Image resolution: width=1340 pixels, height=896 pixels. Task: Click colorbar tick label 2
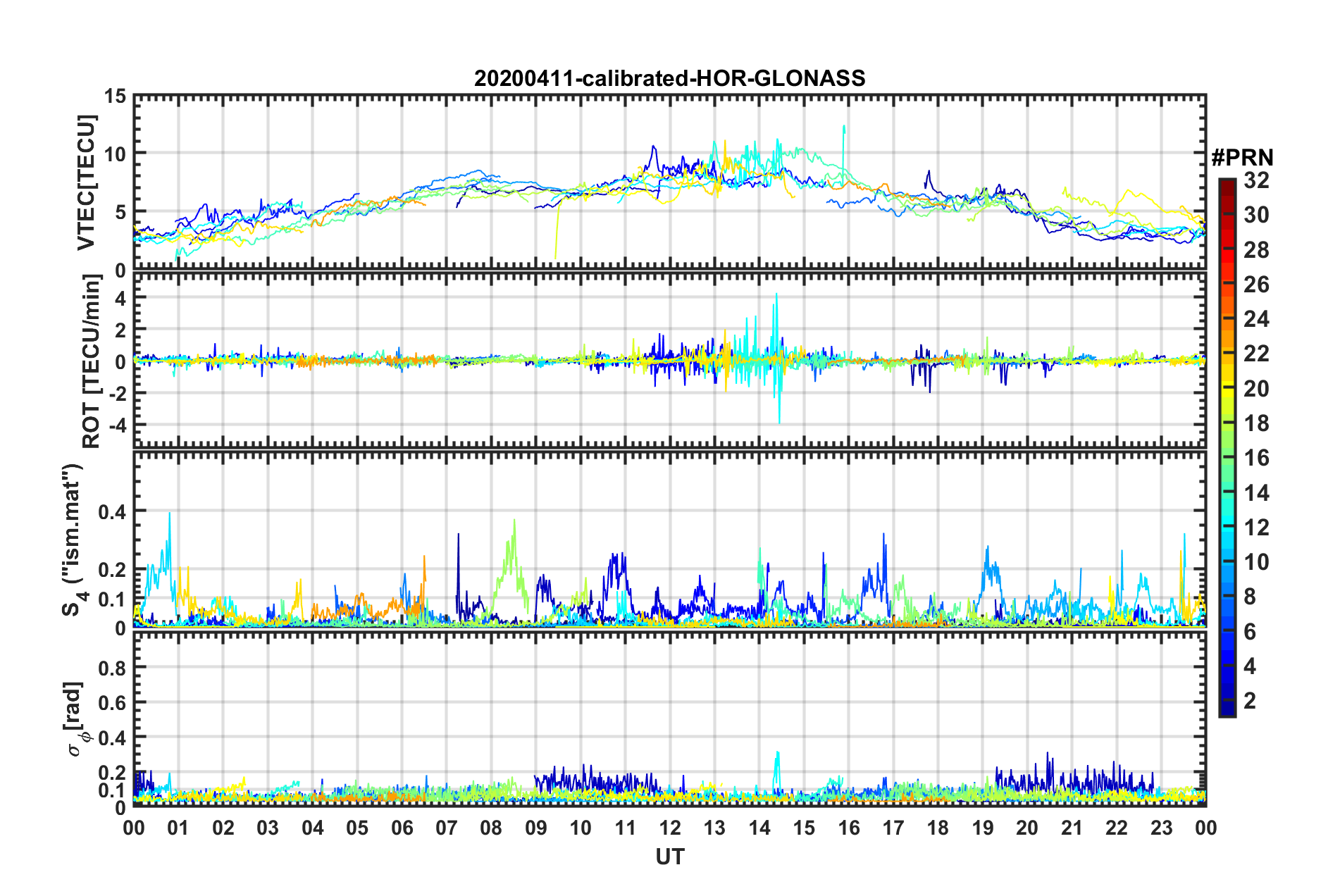click(x=1250, y=701)
